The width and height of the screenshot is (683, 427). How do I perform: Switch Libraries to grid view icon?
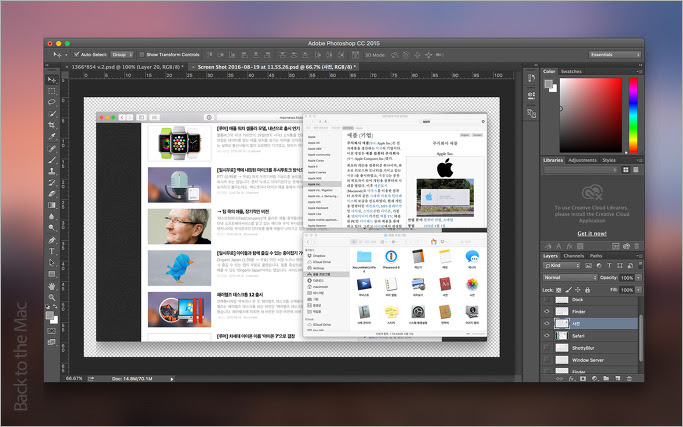click(626, 169)
